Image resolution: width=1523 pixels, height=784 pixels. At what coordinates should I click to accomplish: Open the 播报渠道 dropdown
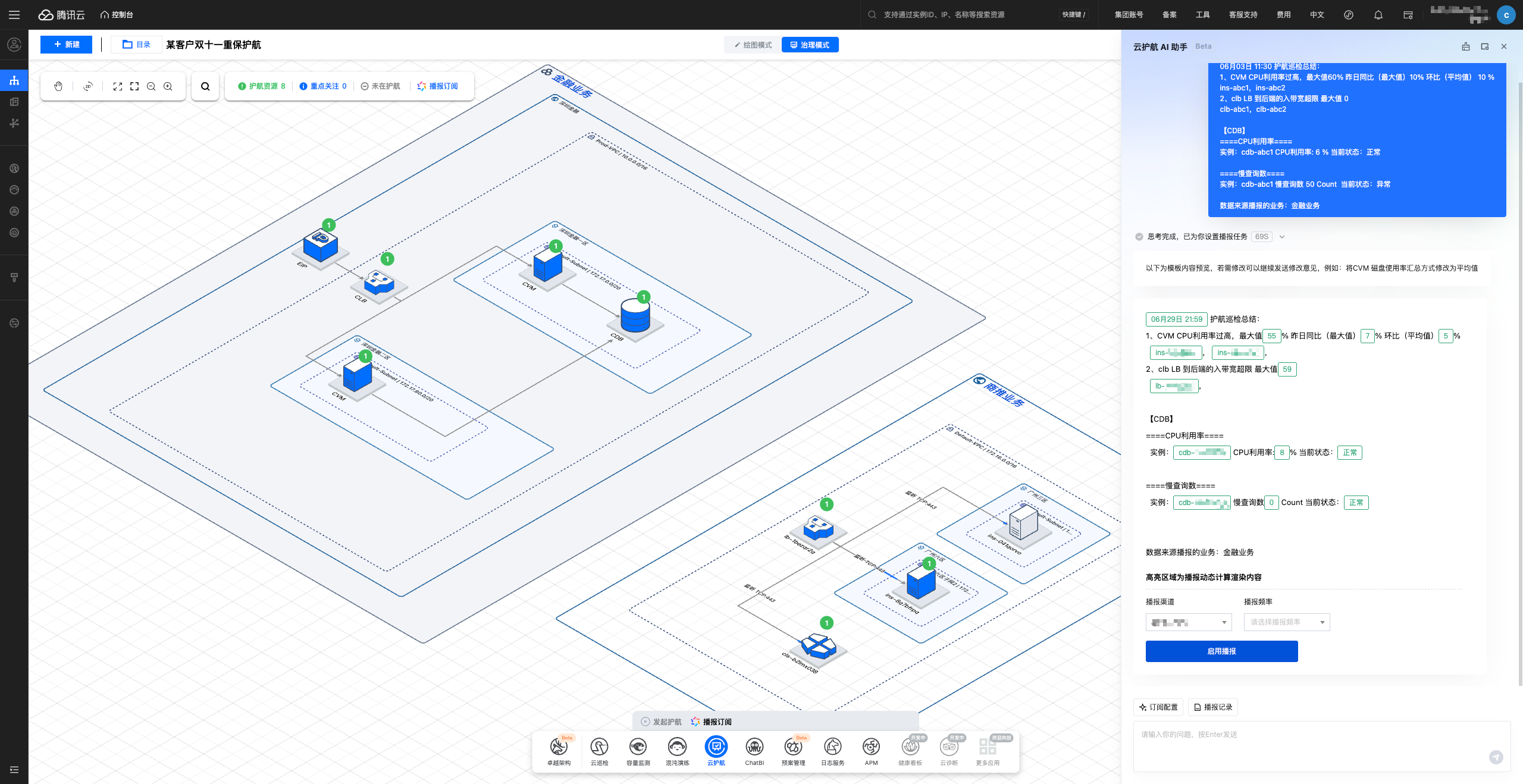(1188, 622)
